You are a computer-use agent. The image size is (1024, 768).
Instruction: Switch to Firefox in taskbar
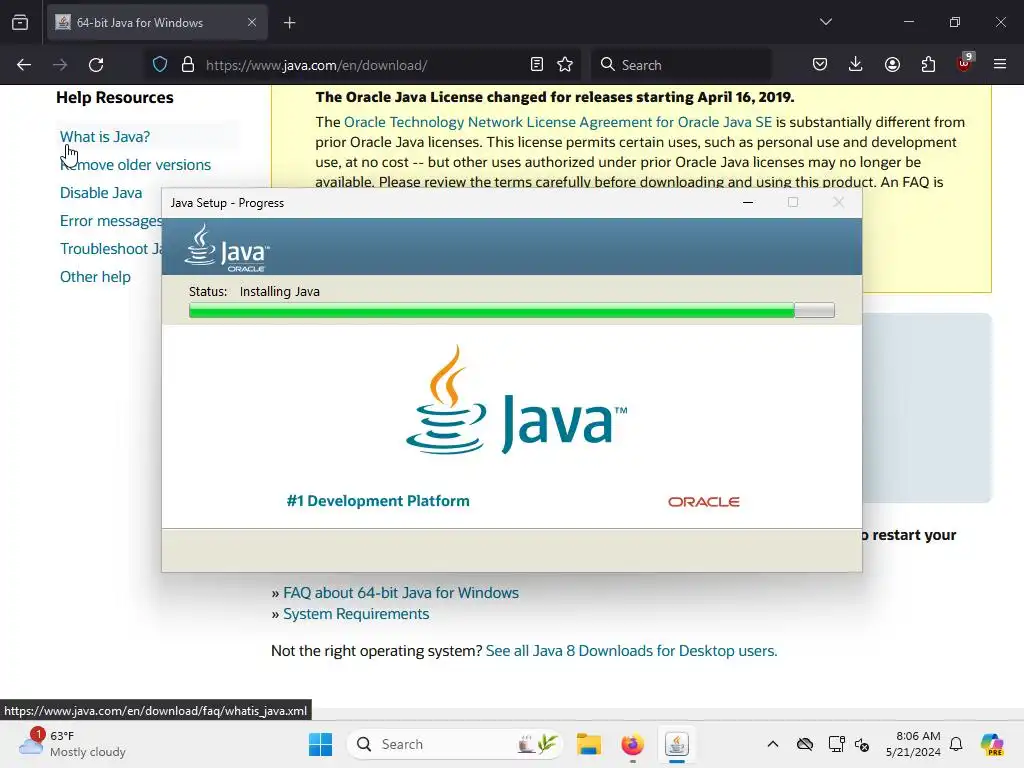coord(632,744)
